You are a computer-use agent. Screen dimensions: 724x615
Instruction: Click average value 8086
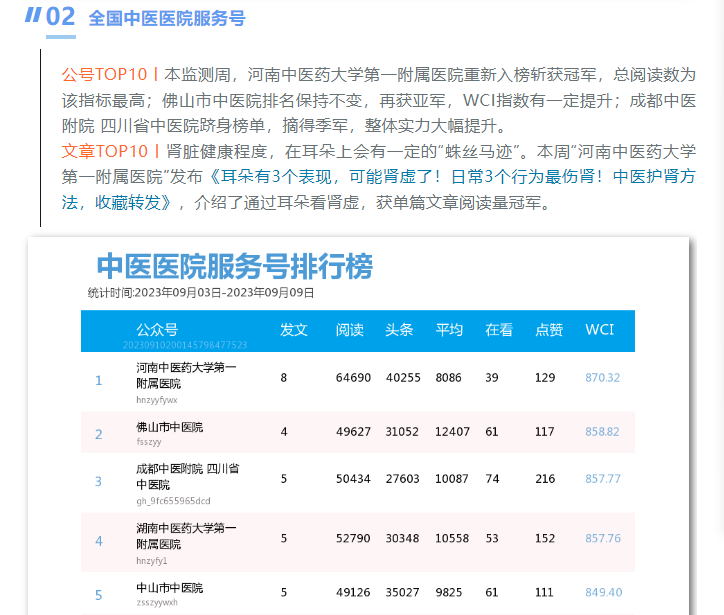pyautogui.click(x=448, y=378)
